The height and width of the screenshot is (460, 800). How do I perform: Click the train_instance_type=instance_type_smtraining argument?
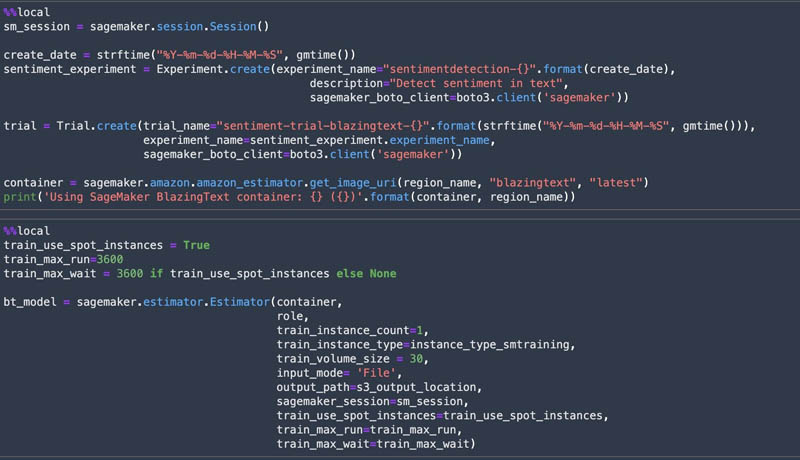(426, 345)
